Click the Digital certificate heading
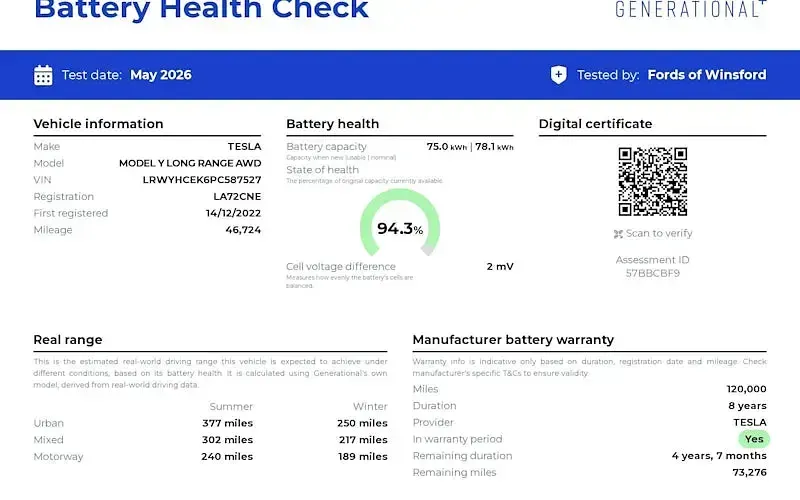Screen dimensions: 800x500 (595, 124)
